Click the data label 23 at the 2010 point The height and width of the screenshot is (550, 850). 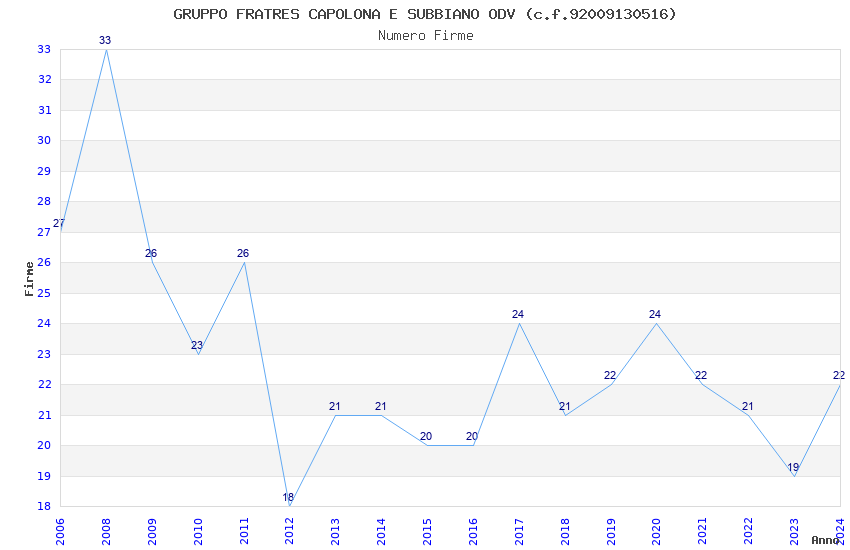click(x=197, y=345)
